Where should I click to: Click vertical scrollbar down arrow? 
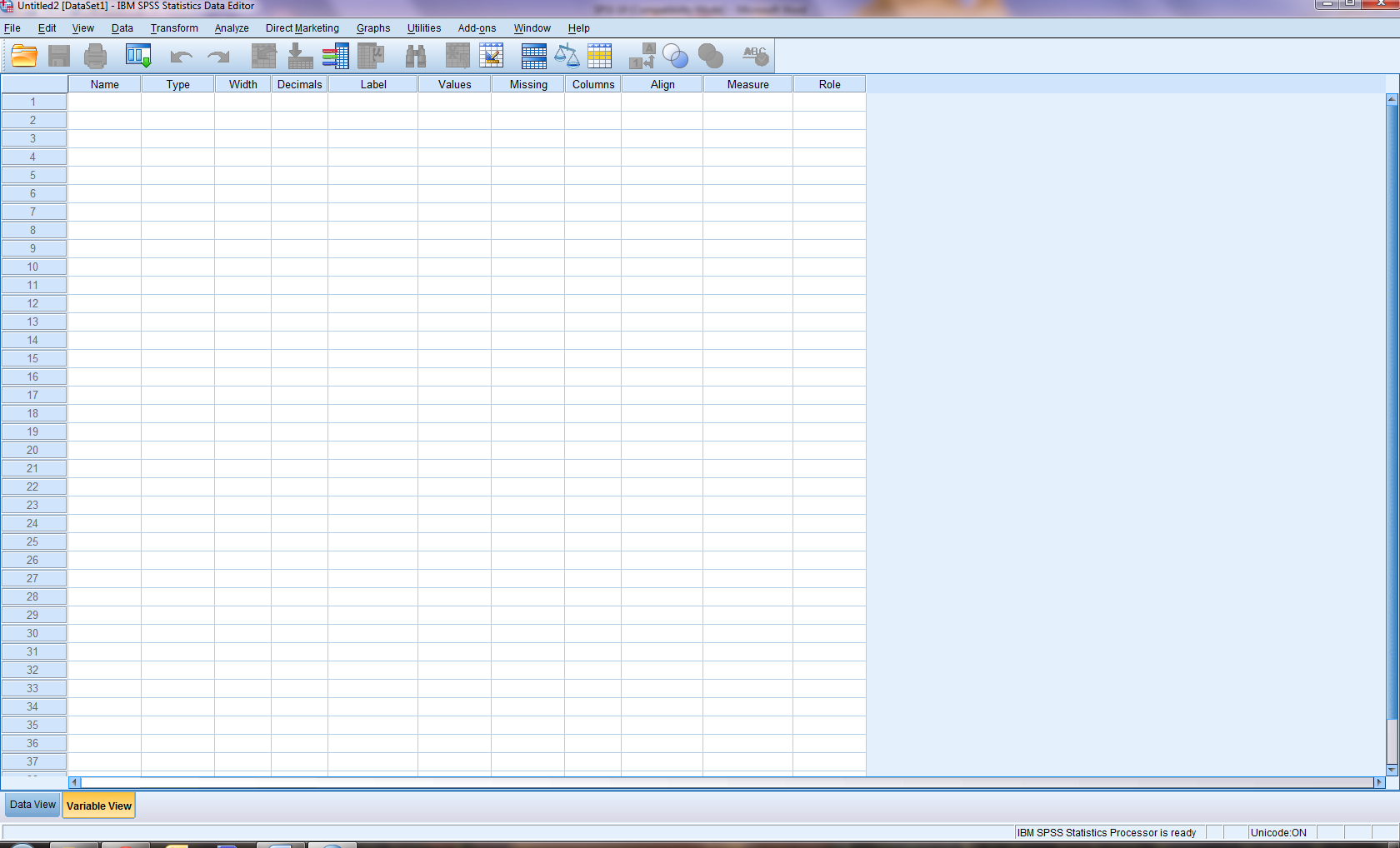point(1392,770)
